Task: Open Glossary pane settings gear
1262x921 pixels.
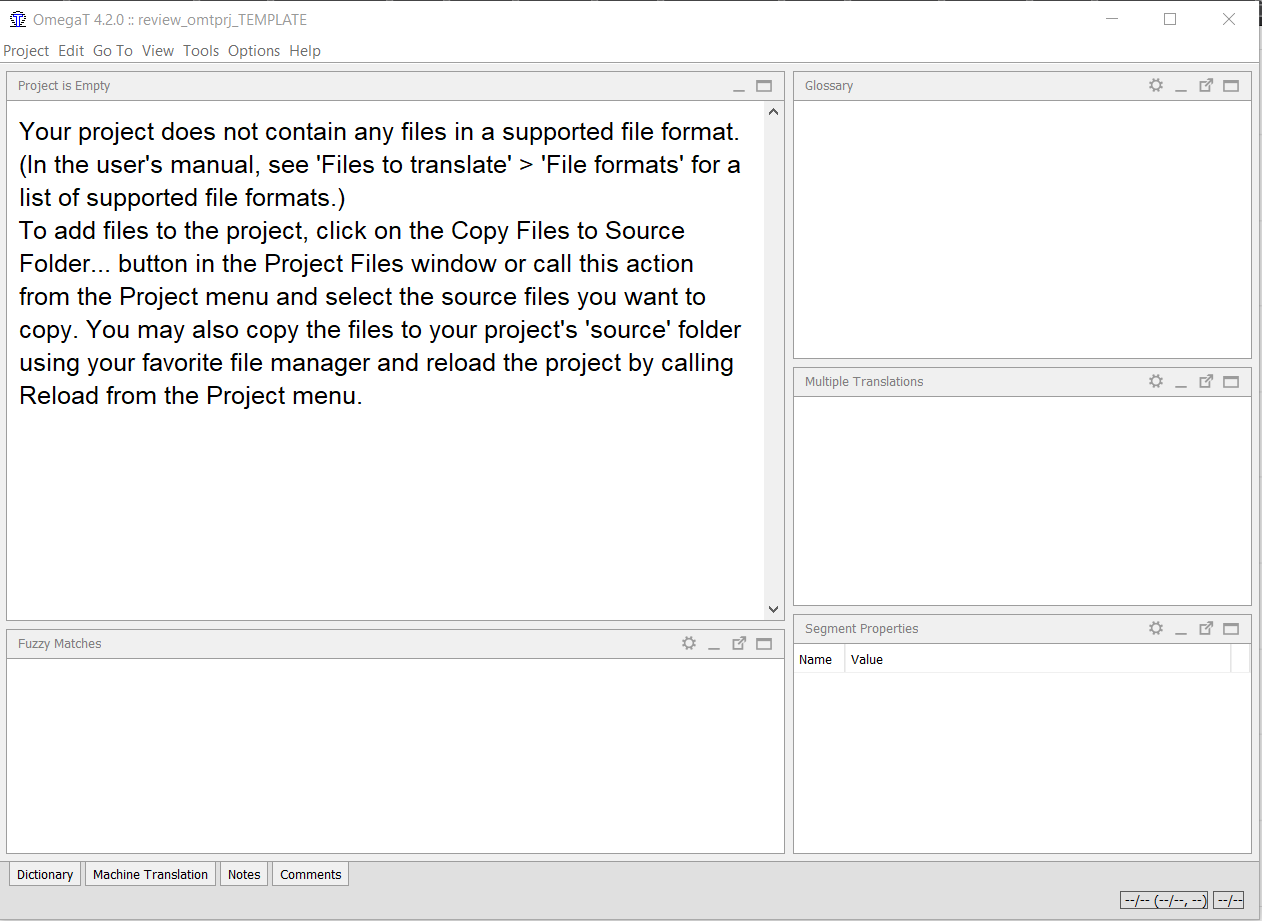Action: [x=1156, y=86]
